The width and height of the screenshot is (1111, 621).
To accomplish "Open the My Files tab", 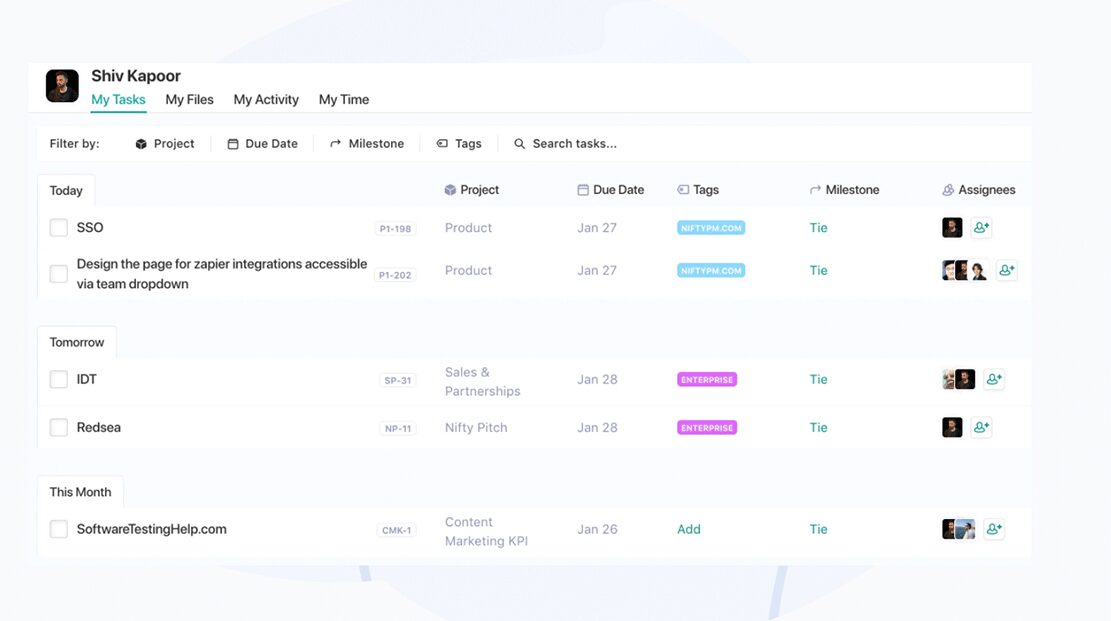I will click(x=189, y=100).
